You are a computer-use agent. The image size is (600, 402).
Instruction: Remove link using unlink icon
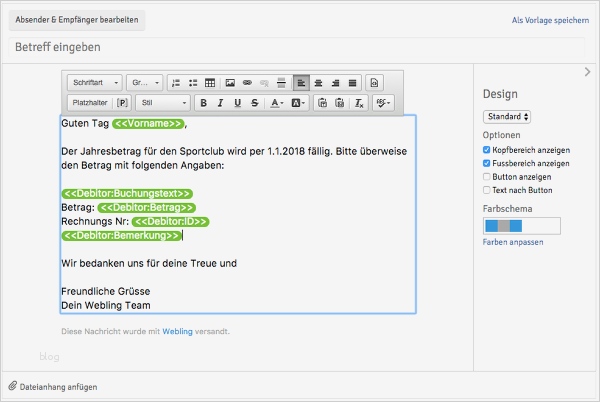[x=264, y=83]
